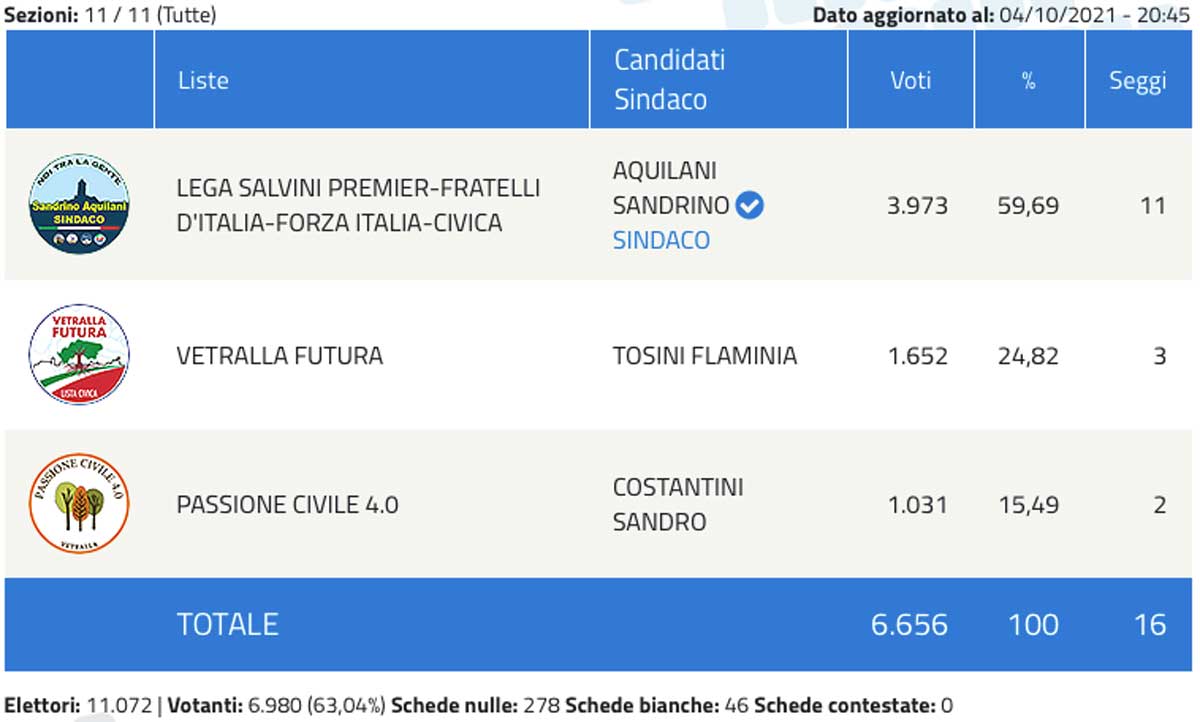
Task: Select the PASSIONE CIVILE 4.0 list name
Action: click(x=287, y=505)
